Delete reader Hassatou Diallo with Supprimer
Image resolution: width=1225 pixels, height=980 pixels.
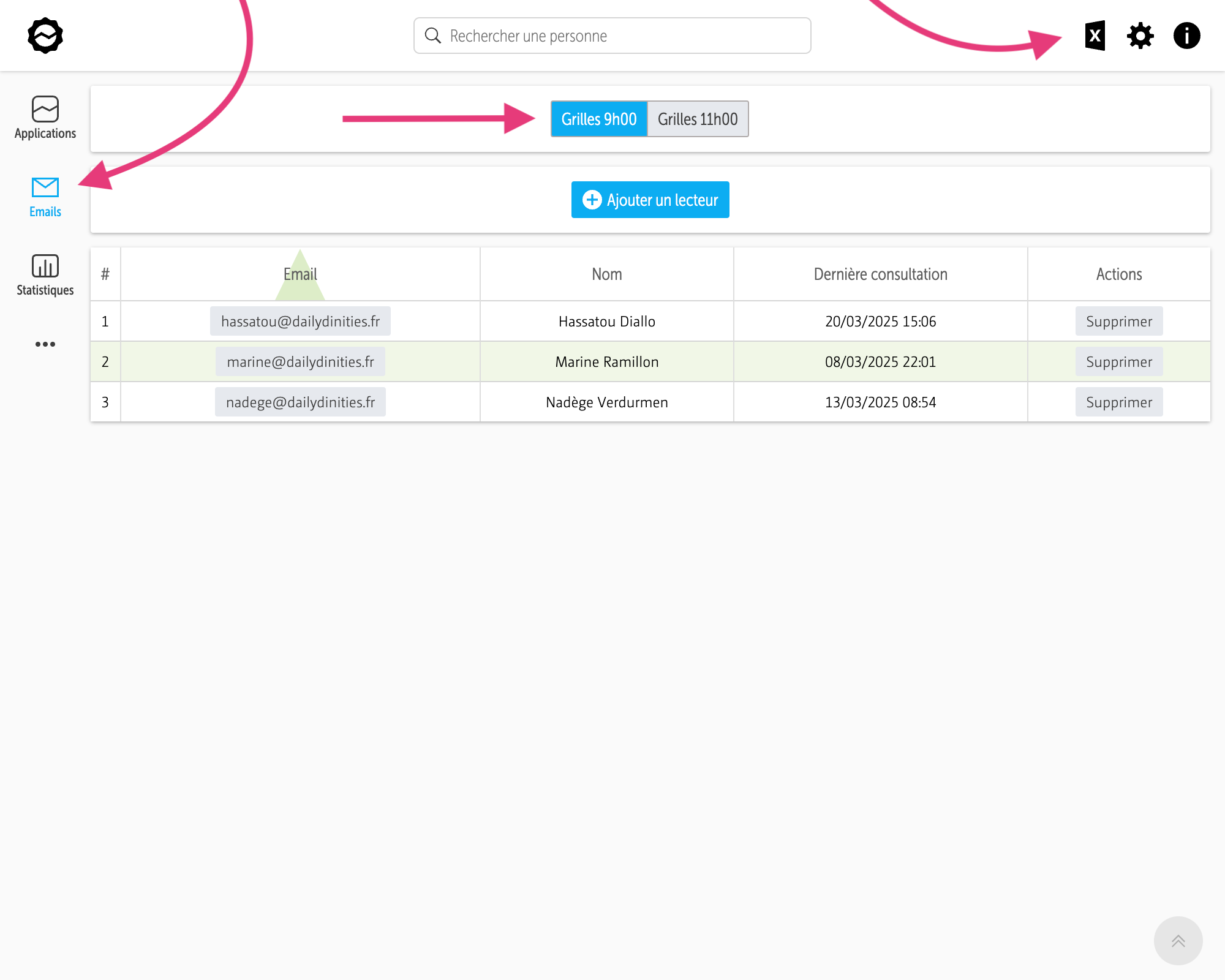pos(1118,322)
